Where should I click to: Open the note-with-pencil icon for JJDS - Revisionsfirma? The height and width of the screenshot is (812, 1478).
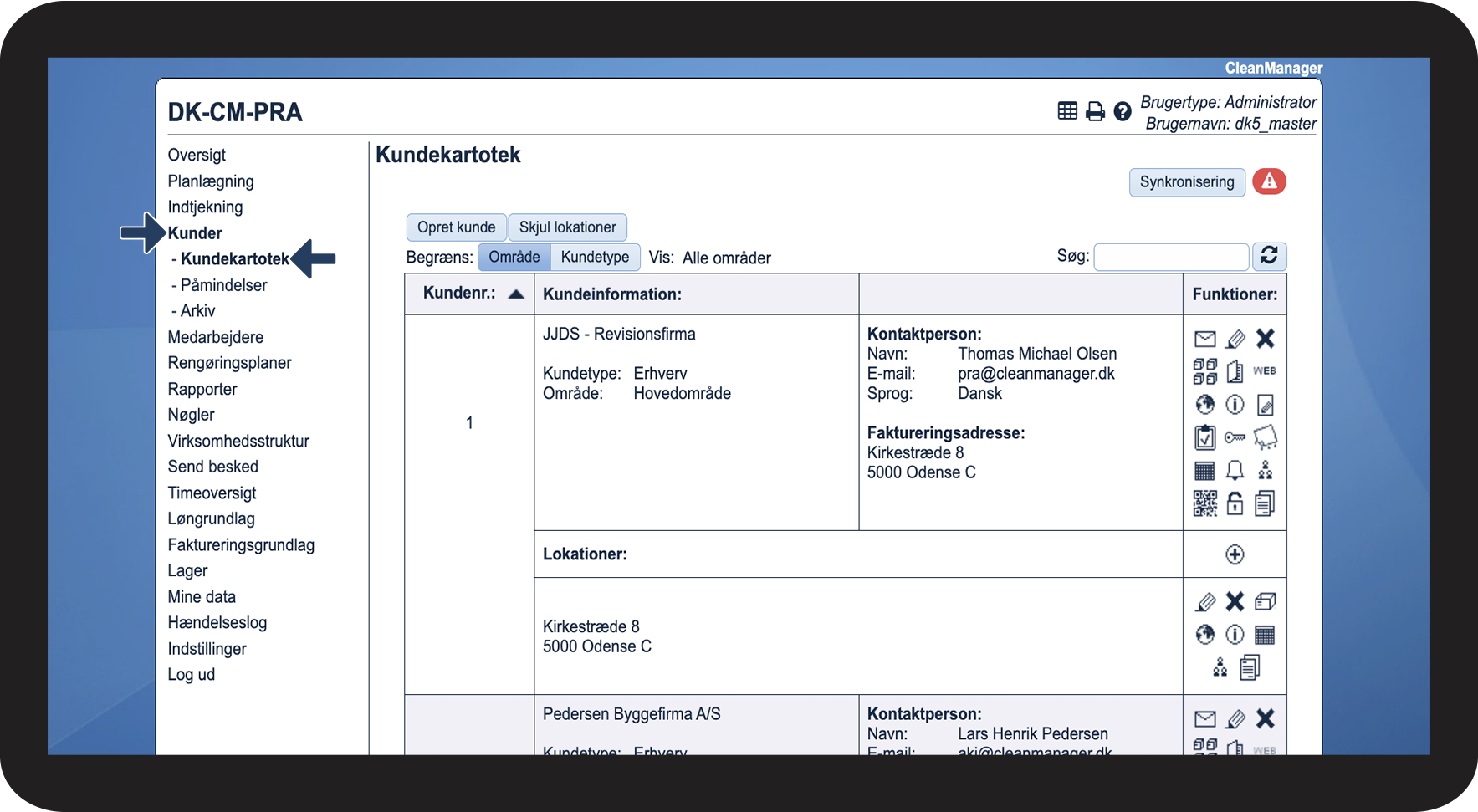(x=1266, y=405)
